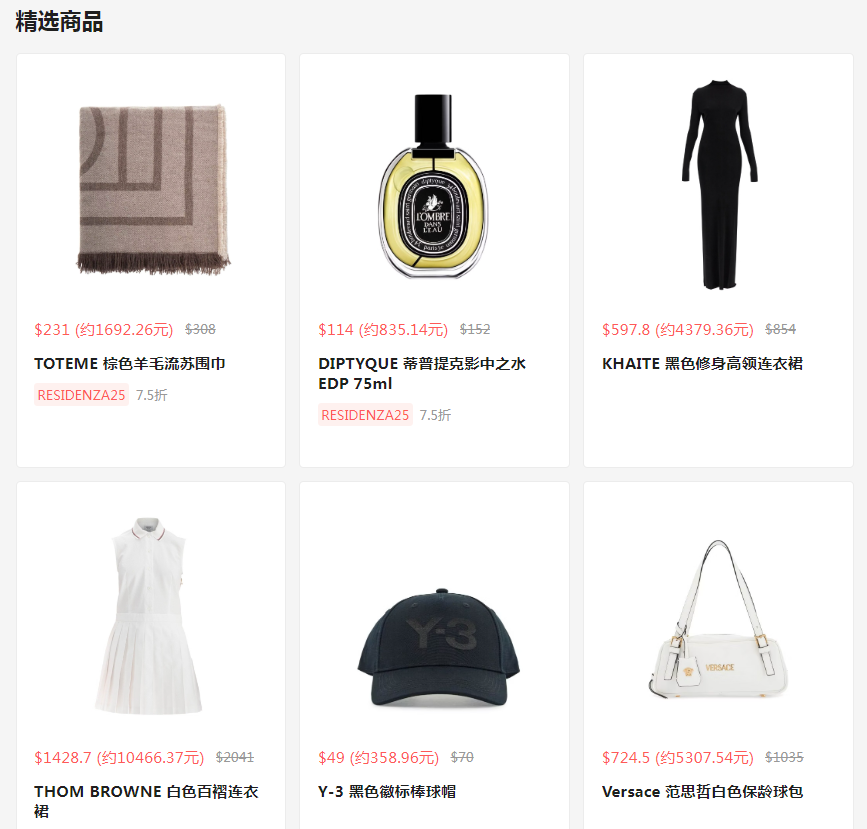This screenshot has width=867, height=829.
Task: Open the Diptyque perfume bottle image
Action: [434, 186]
